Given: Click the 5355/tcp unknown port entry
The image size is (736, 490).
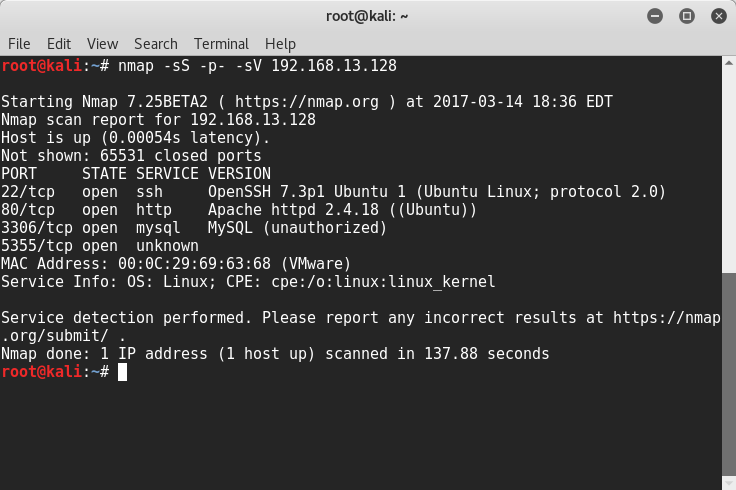Looking at the screenshot, I should pos(34,246).
